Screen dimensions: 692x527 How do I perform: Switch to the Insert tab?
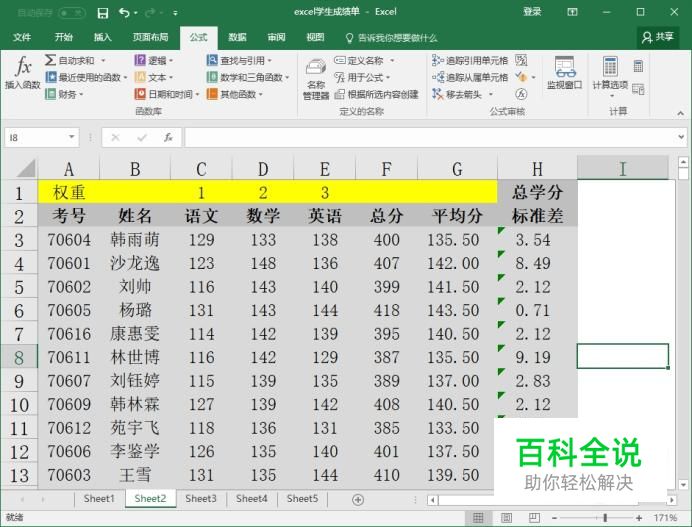click(102, 38)
